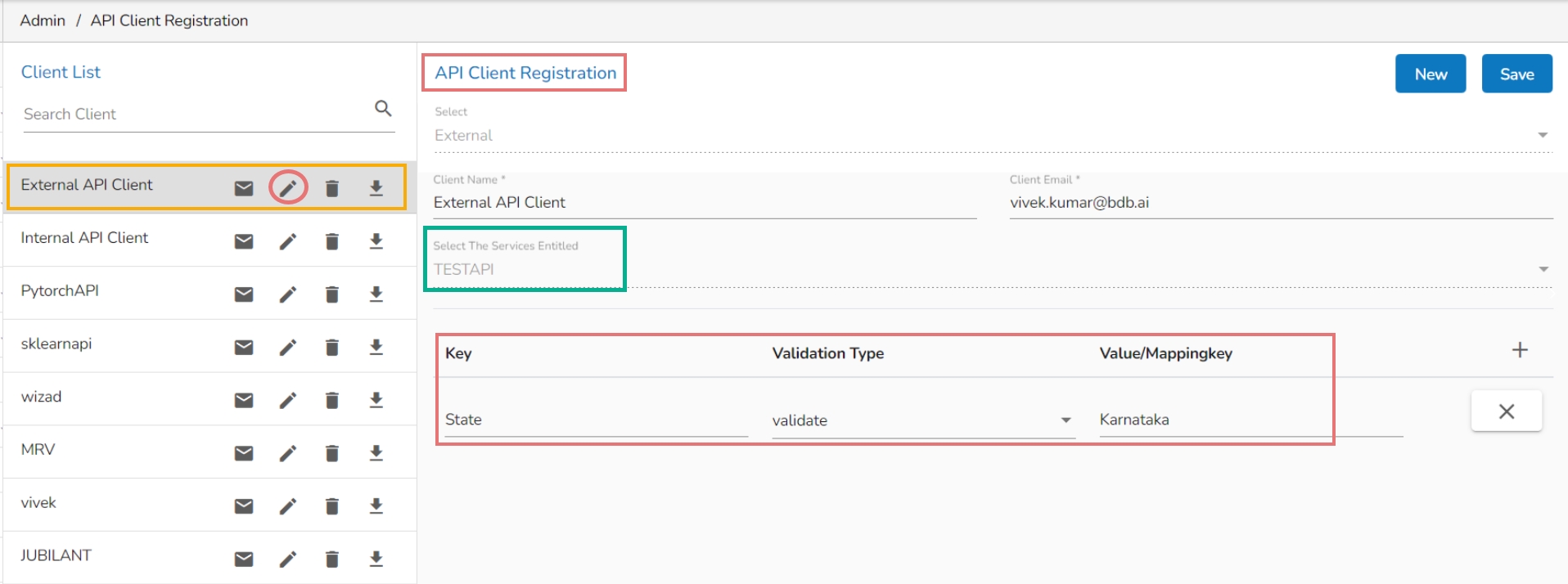Click the search magnifier in Client List
The image size is (1568, 584).
click(383, 108)
